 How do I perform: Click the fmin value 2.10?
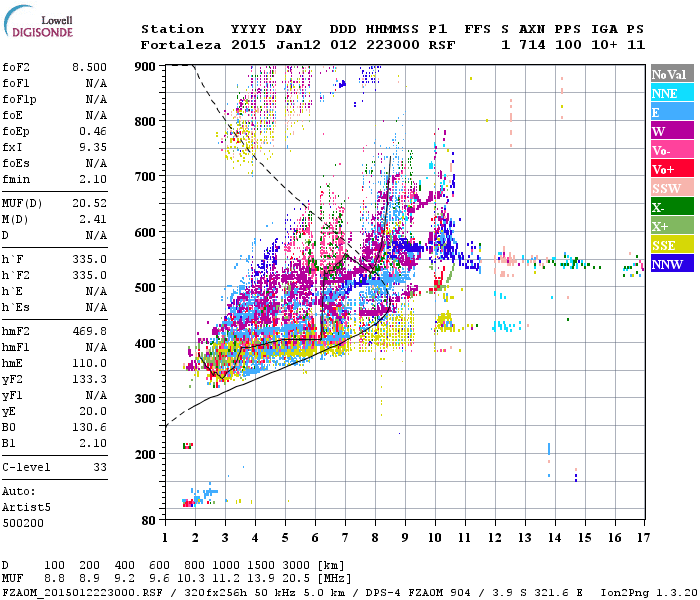pyautogui.click(x=93, y=179)
